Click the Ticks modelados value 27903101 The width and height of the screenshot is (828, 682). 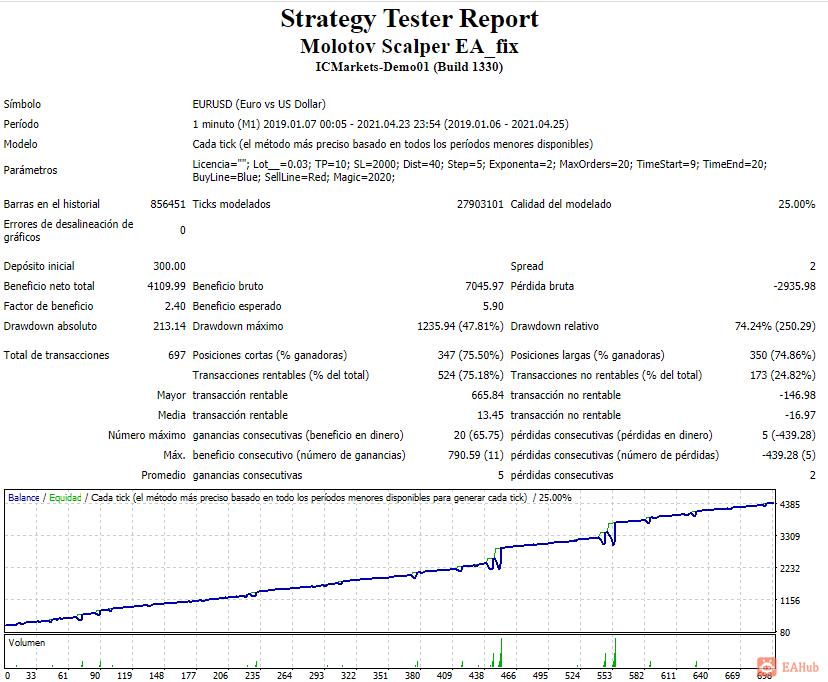click(480, 204)
